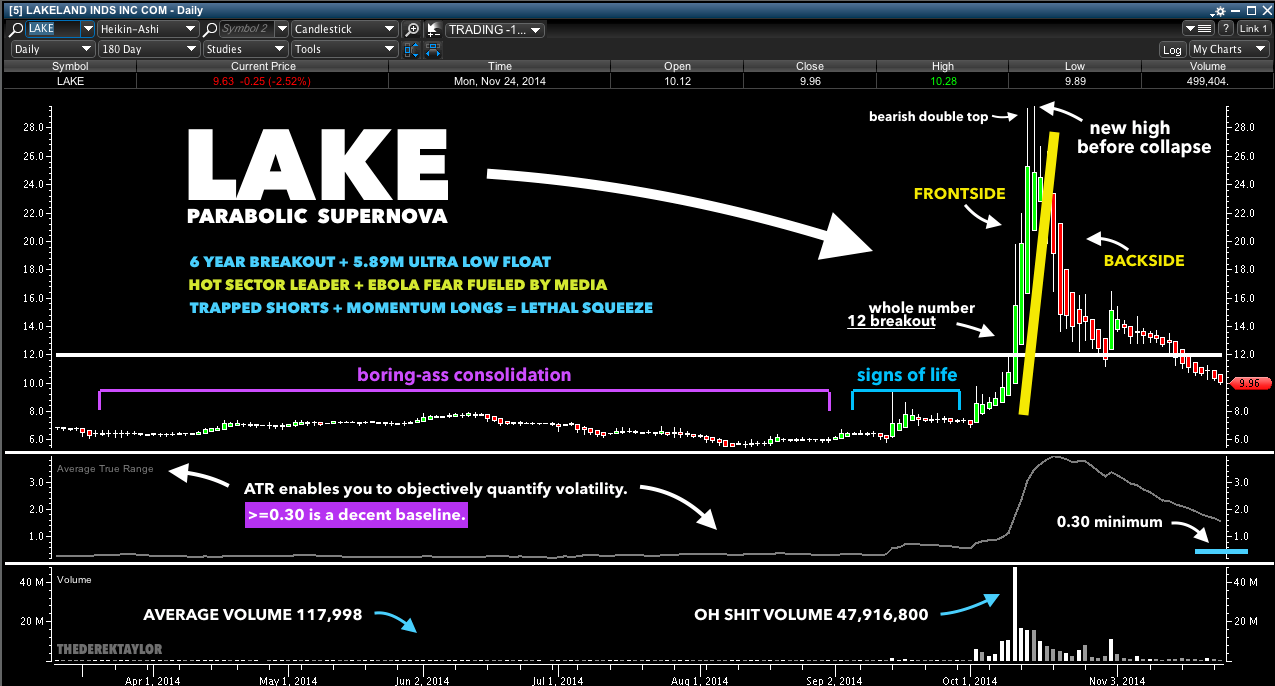Toggle the Log scale button
The height and width of the screenshot is (686, 1275).
(1172, 49)
